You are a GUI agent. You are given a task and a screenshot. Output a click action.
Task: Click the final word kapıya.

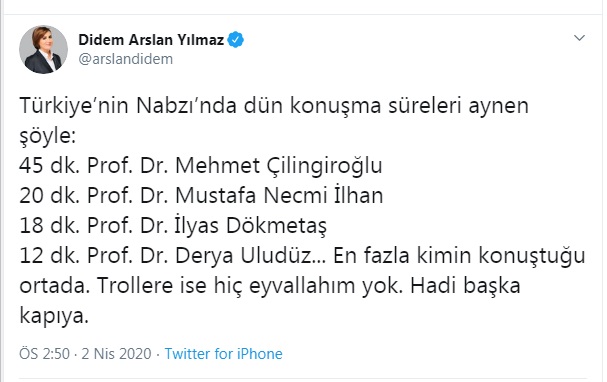(54, 317)
